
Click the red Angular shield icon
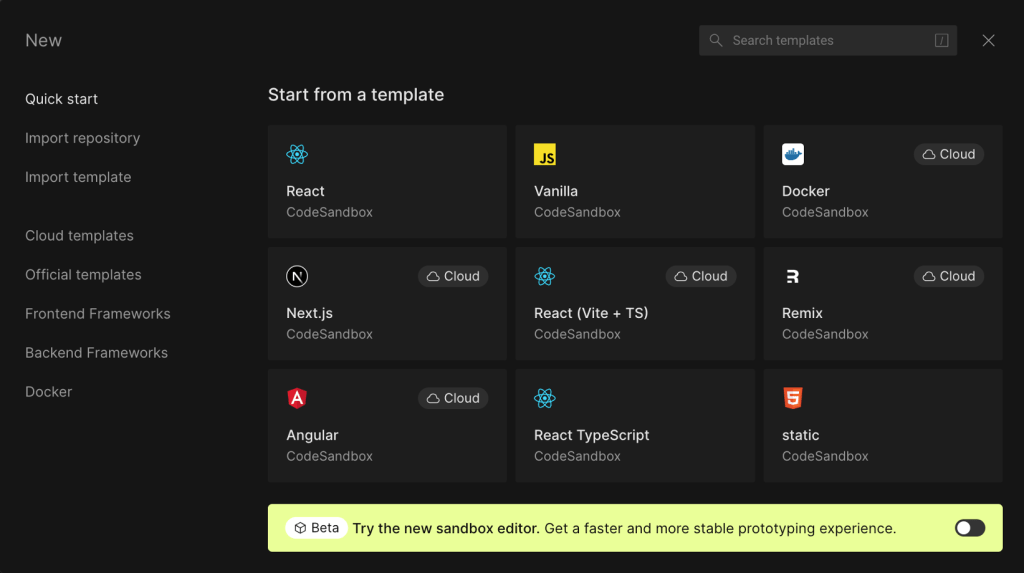296,398
